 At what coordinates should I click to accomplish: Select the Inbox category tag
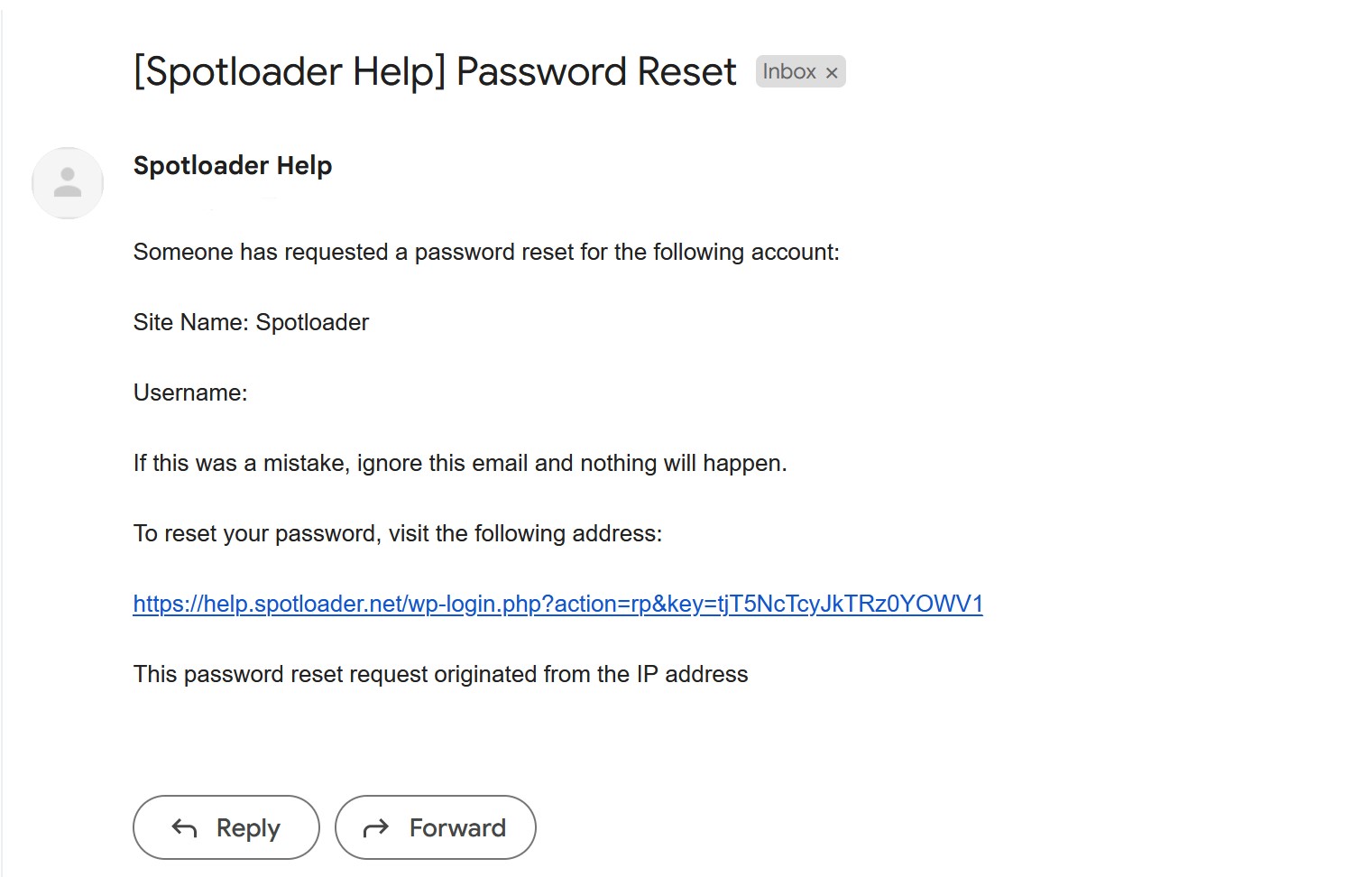pos(790,71)
